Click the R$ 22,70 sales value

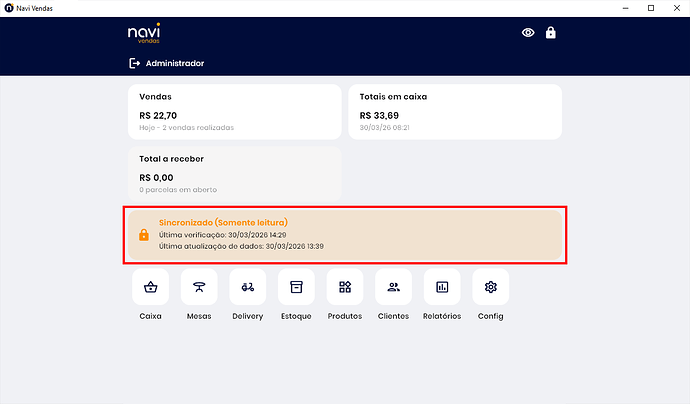158,116
